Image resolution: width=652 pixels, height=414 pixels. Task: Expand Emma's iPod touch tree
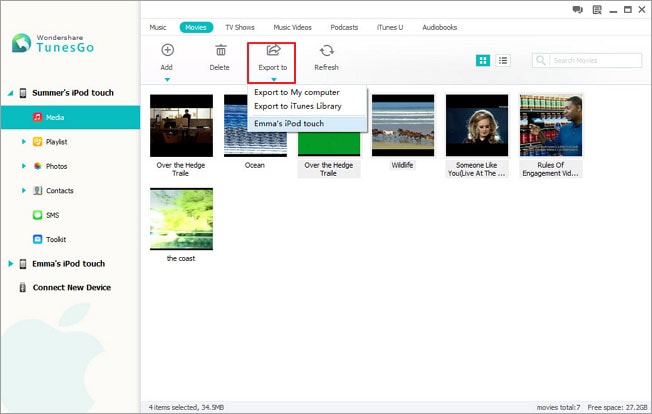tap(11, 264)
